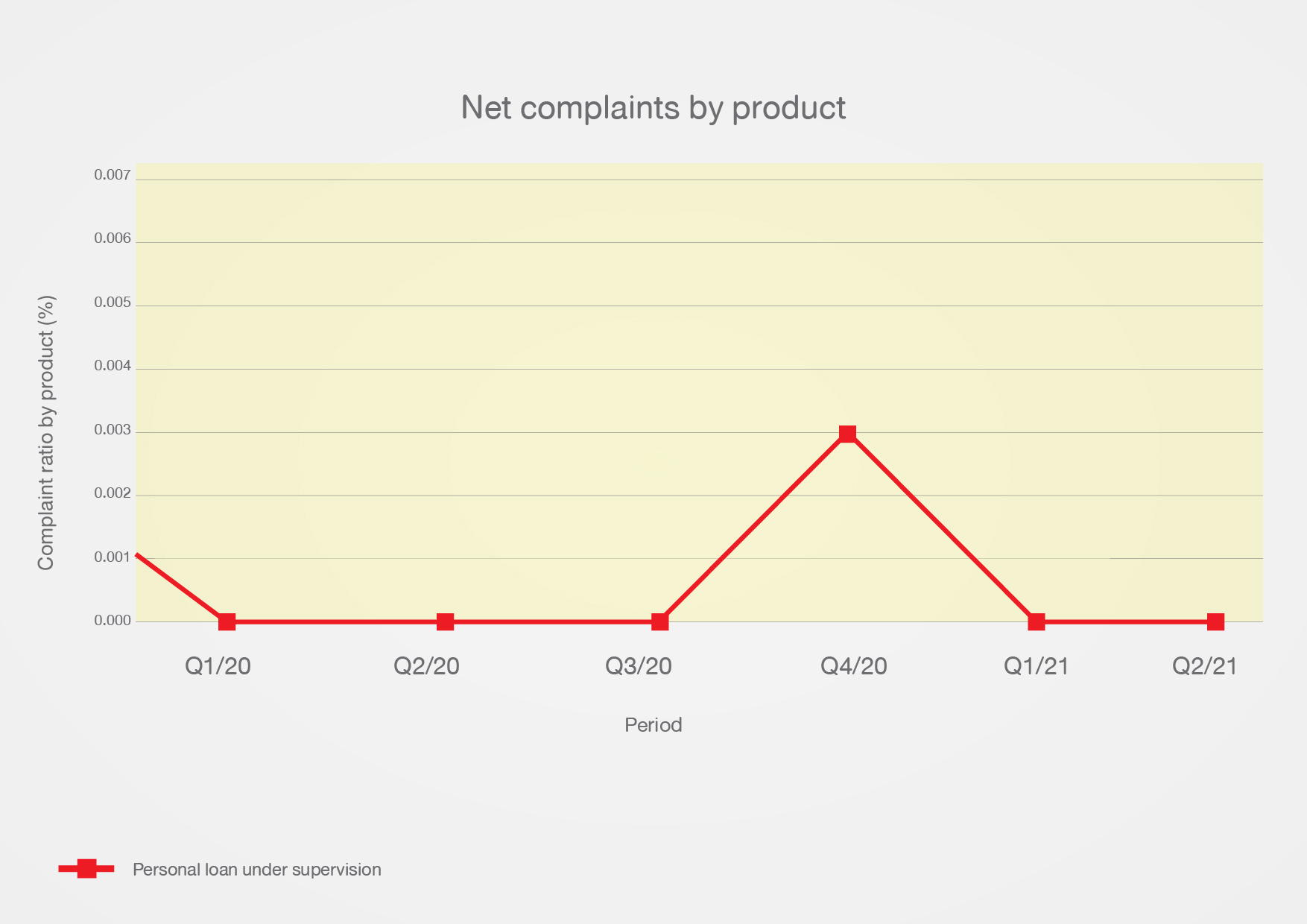Click the red legend marker swatch
Viewport: 1307px width, 924px height.
pos(86,868)
